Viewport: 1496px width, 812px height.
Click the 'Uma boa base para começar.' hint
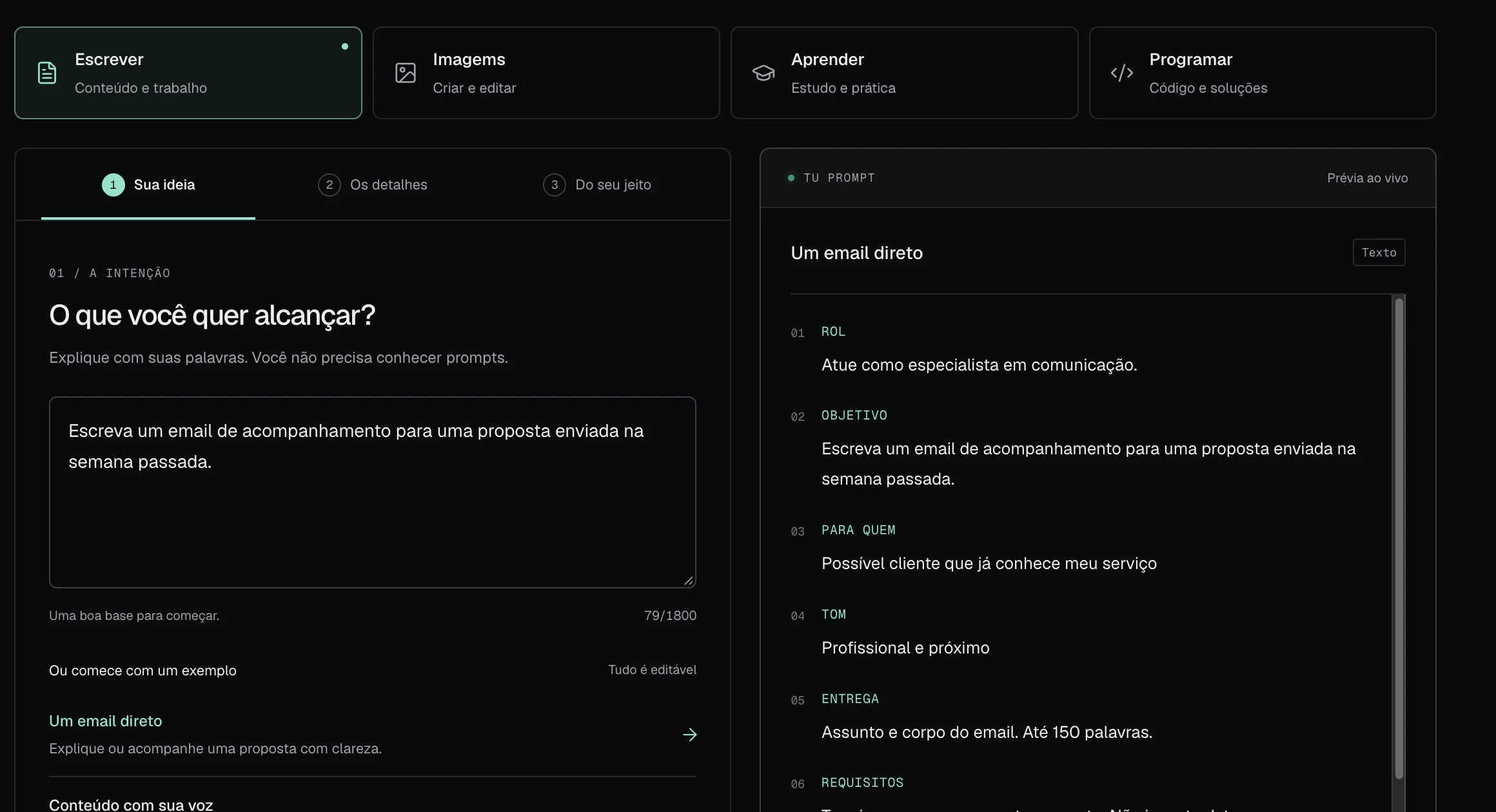134,615
